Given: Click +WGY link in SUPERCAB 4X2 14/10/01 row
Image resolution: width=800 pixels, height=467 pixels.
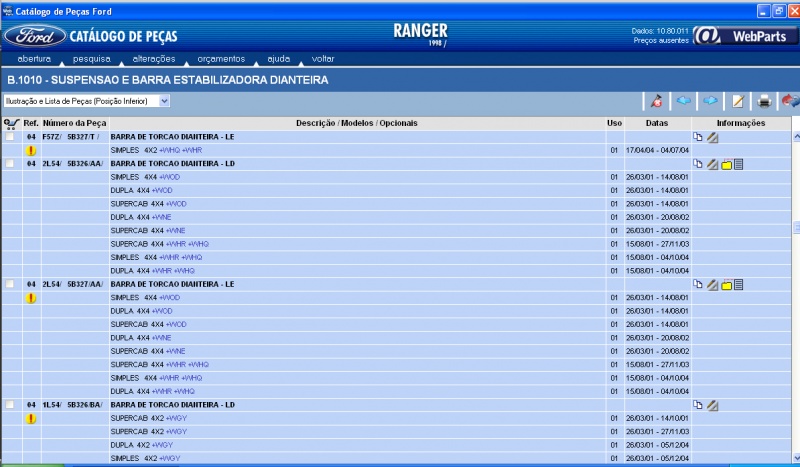Looking at the screenshot, I should pyautogui.click(x=177, y=418).
